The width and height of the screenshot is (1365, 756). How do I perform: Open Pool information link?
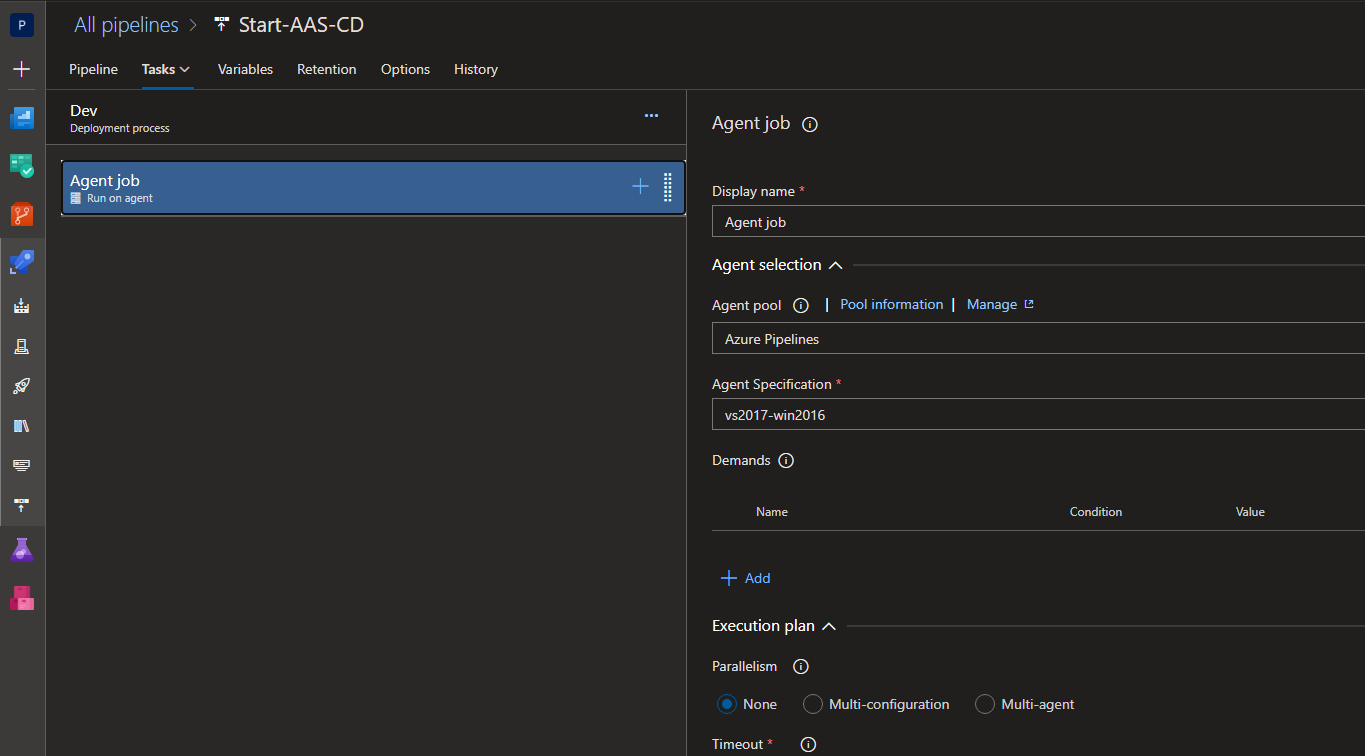892,304
